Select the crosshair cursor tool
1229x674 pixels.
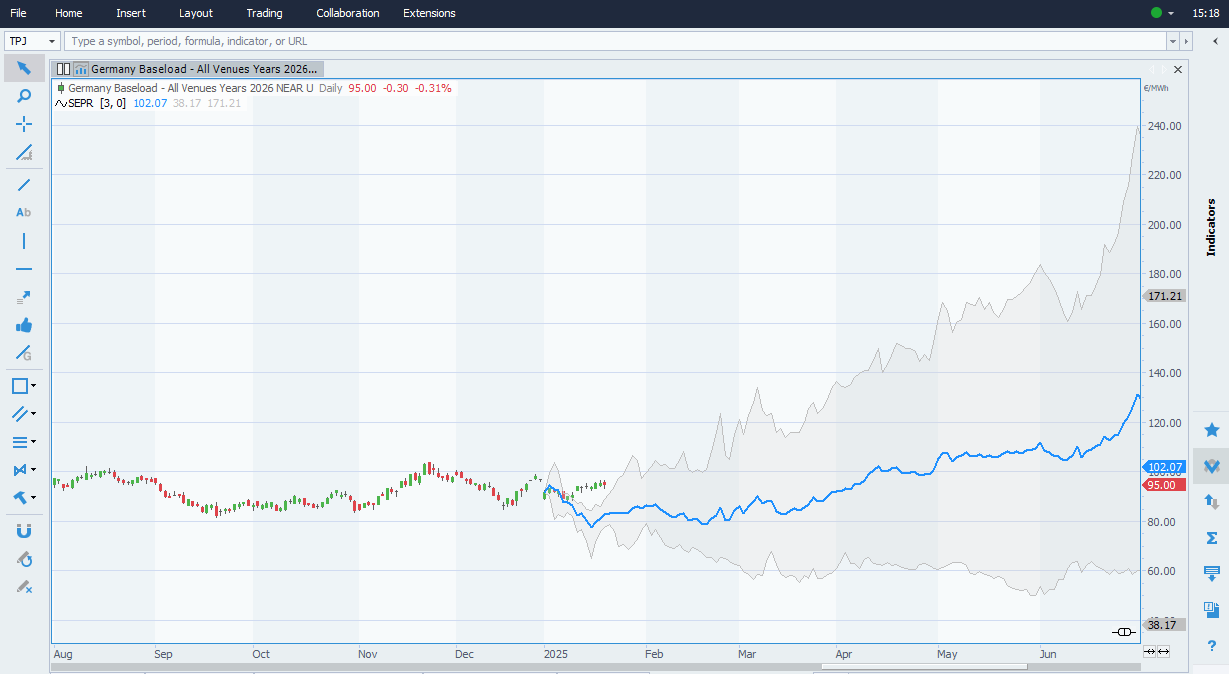coord(24,124)
